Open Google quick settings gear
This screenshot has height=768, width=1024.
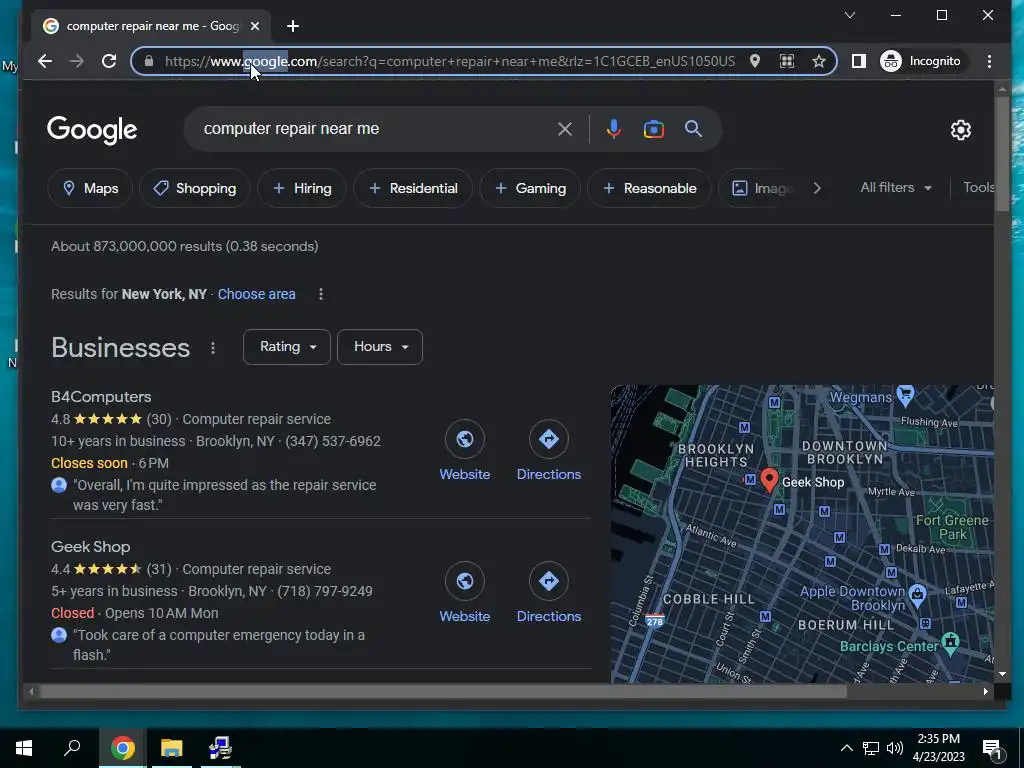(961, 130)
